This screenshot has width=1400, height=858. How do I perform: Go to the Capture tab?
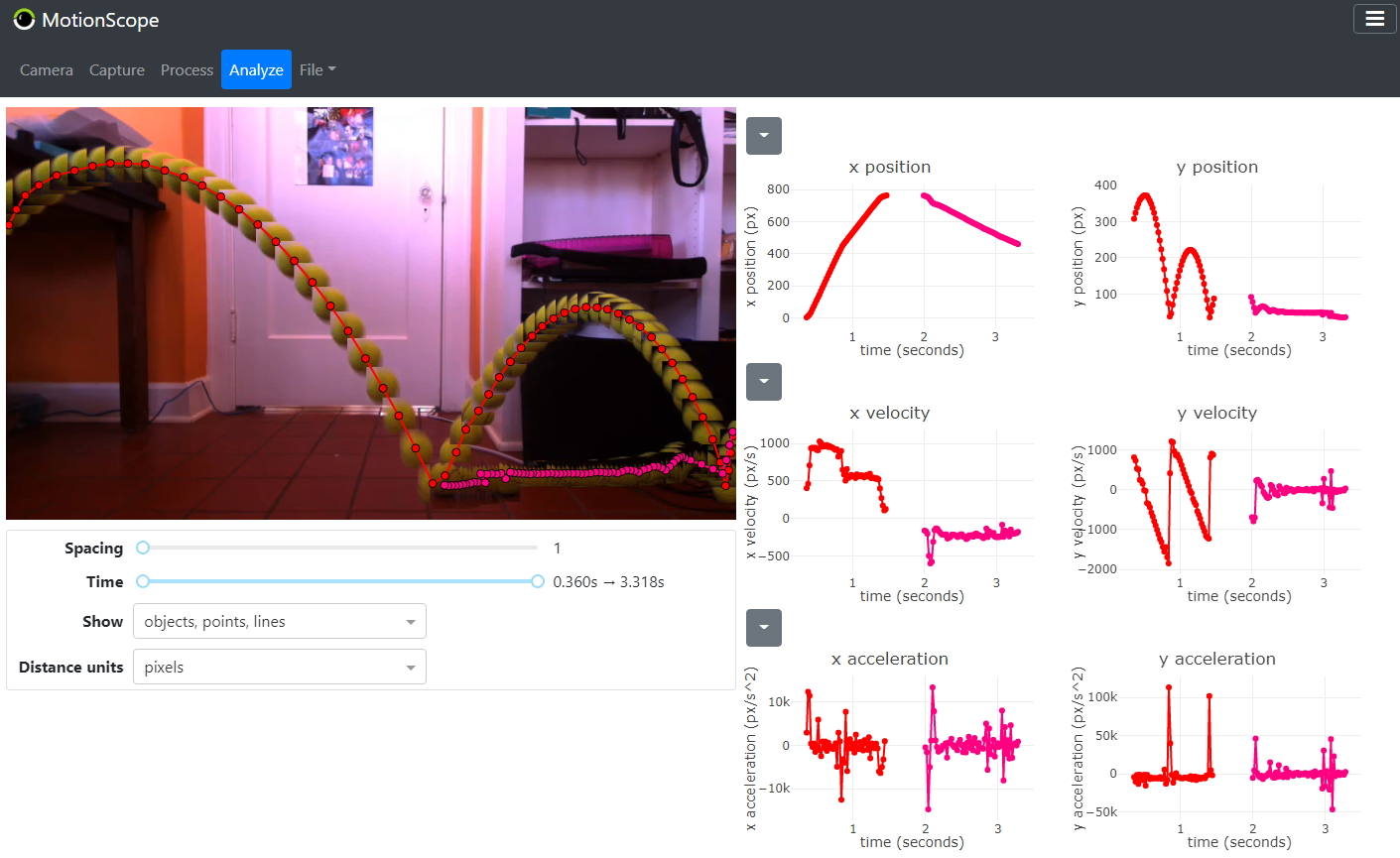click(117, 69)
